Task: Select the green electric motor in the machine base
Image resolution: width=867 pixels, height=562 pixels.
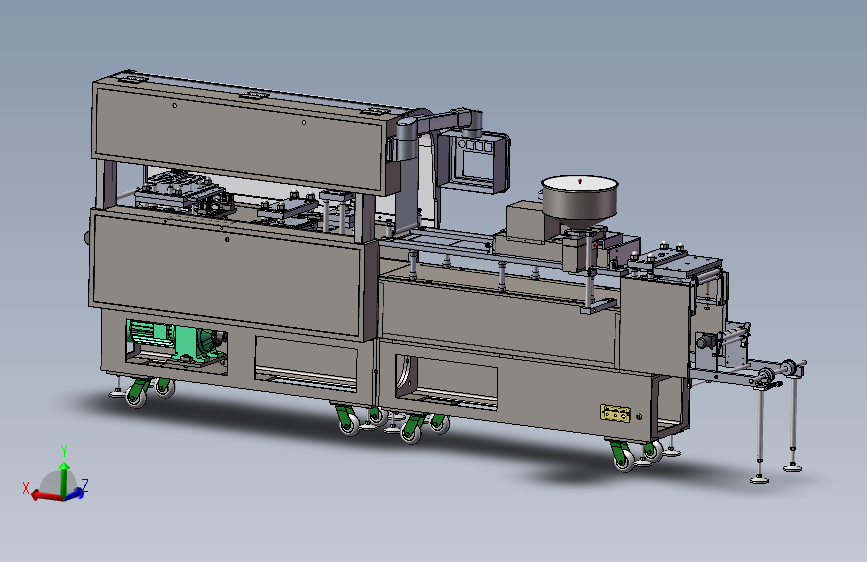Action: pos(175,340)
